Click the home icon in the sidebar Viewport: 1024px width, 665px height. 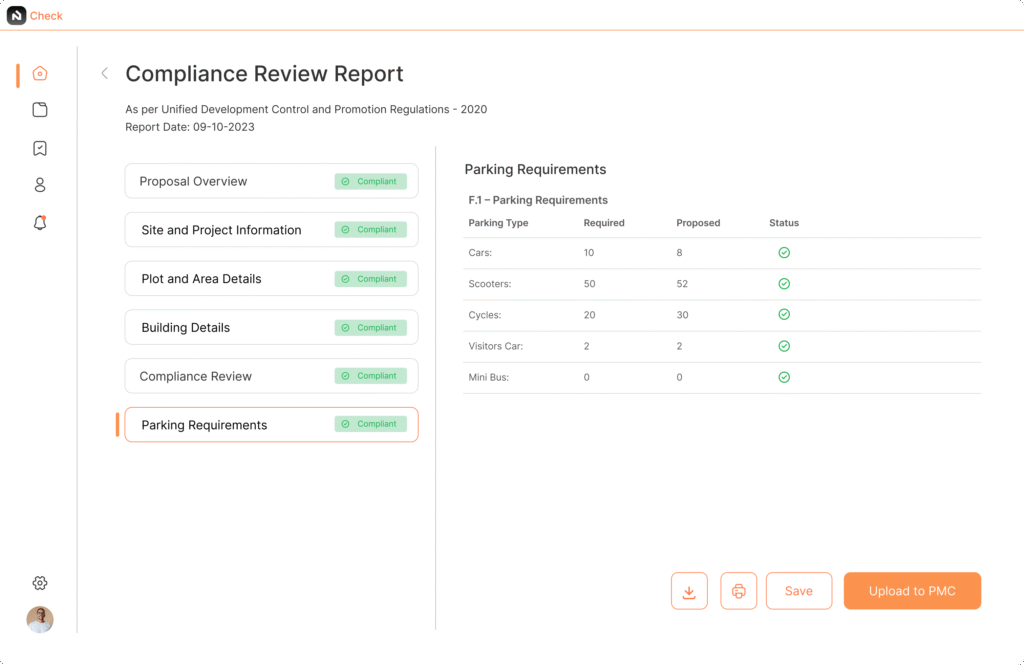pos(40,73)
